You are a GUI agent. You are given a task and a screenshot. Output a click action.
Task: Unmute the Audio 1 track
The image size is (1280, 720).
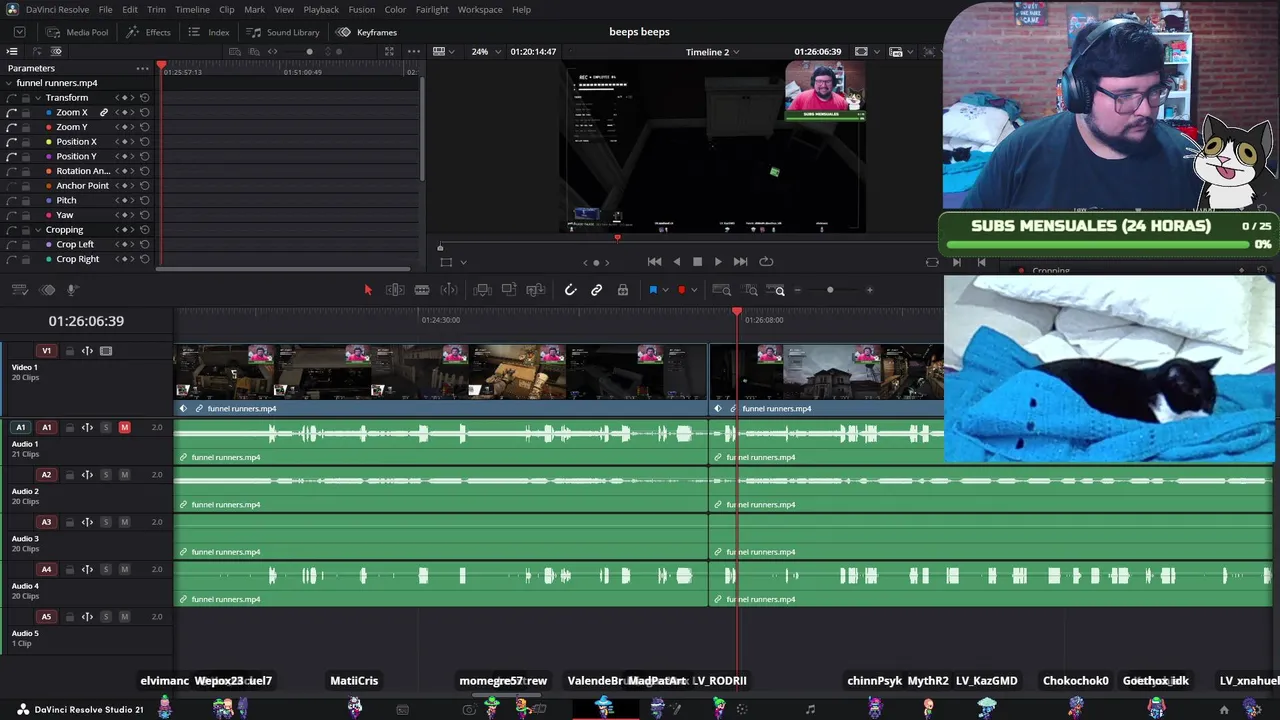point(124,428)
